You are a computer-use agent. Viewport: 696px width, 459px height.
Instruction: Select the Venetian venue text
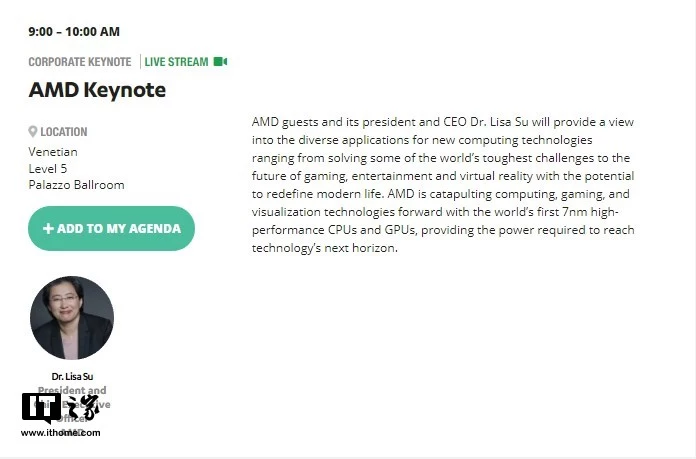pyautogui.click(x=53, y=152)
